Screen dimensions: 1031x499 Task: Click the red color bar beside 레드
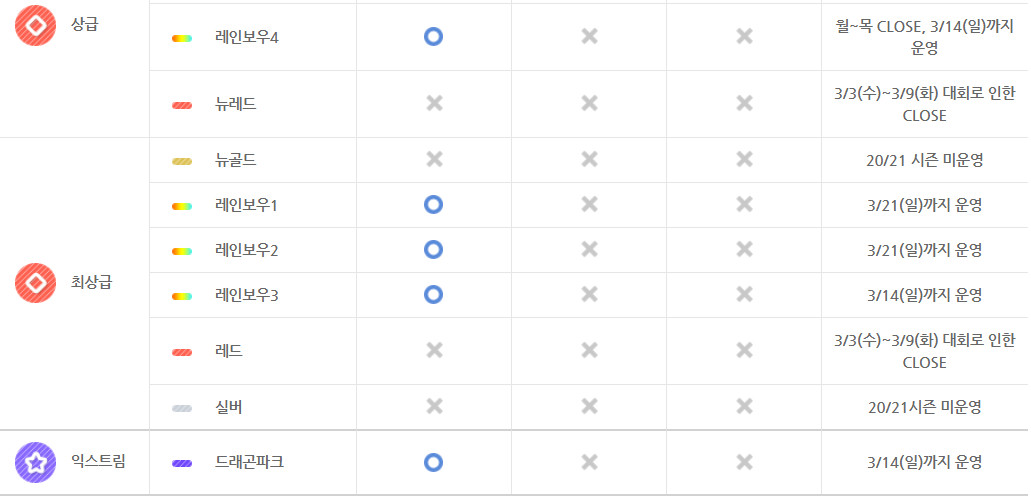pyautogui.click(x=182, y=352)
